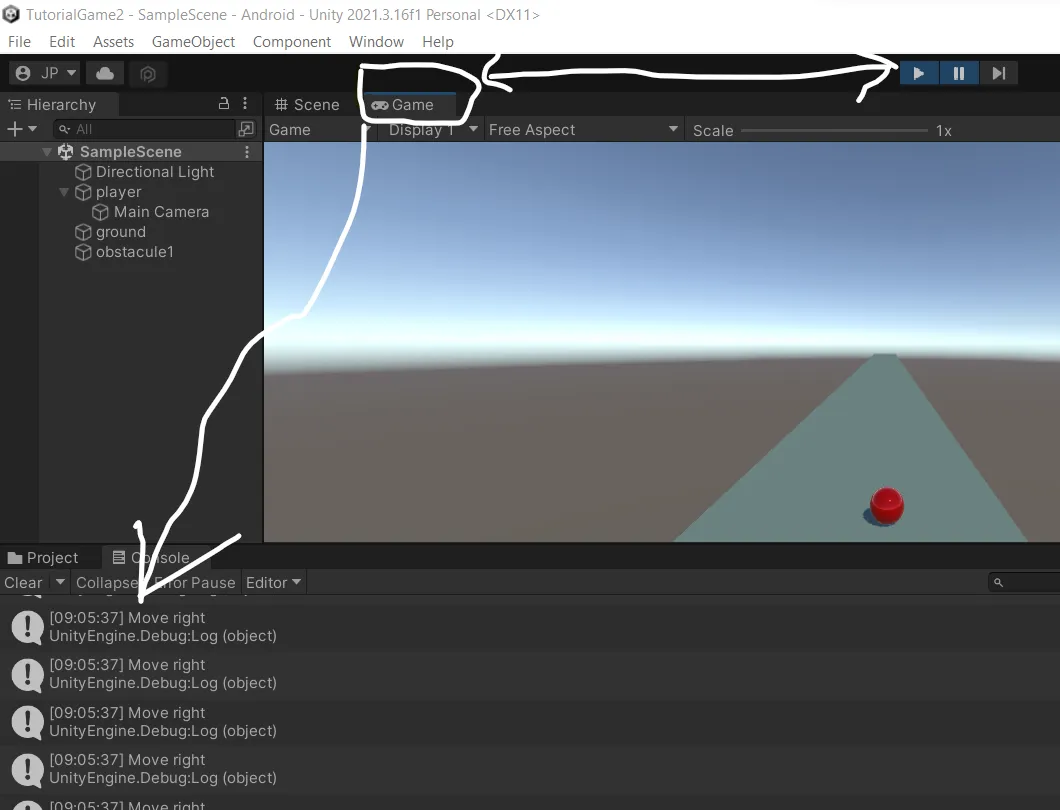
Task: Open the Assets menu
Action: point(114,42)
